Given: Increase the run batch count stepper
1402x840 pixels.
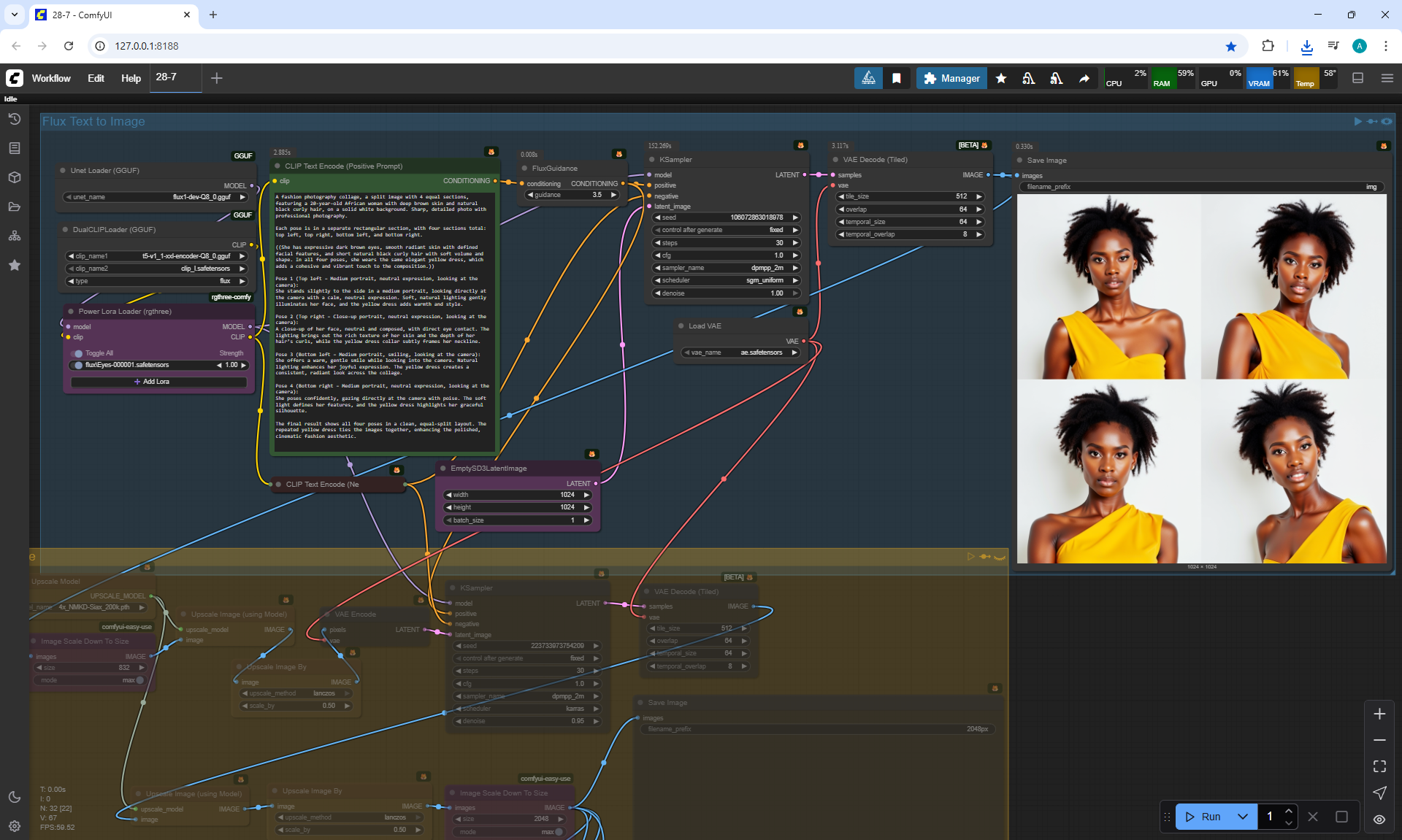Looking at the screenshot, I should (x=1289, y=811).
